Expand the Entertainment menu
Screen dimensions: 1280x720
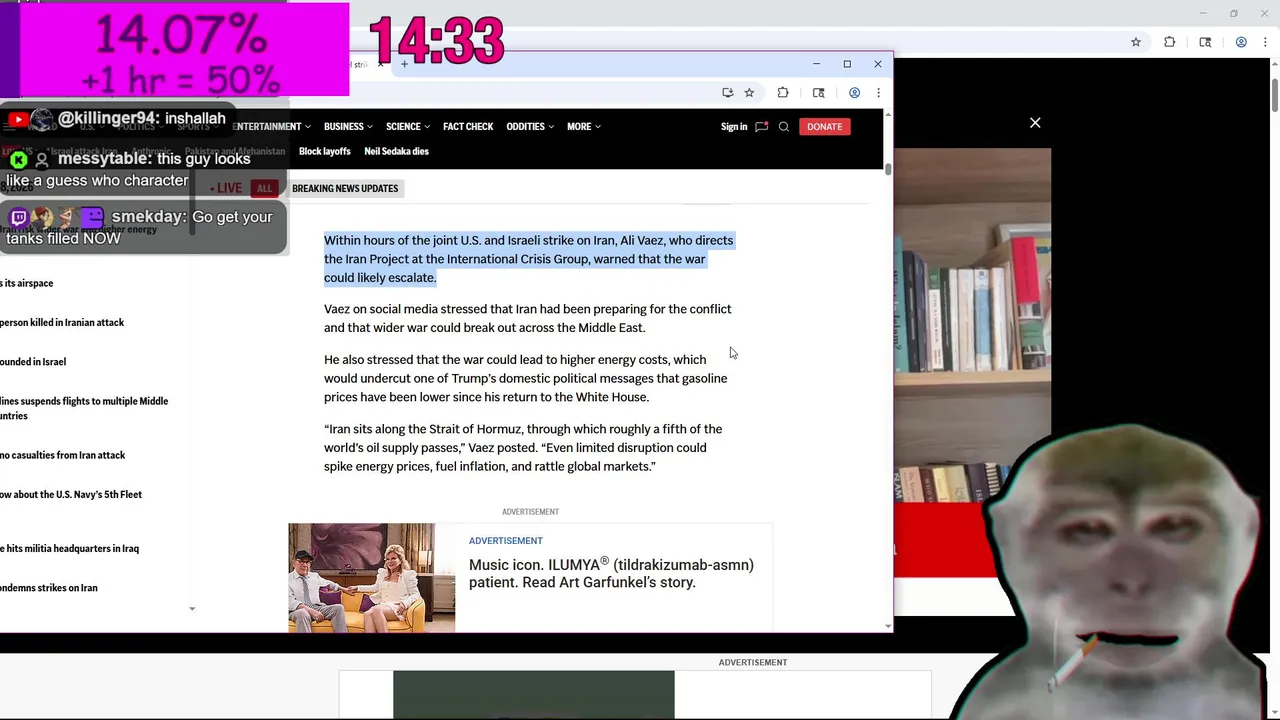(271, 127)
